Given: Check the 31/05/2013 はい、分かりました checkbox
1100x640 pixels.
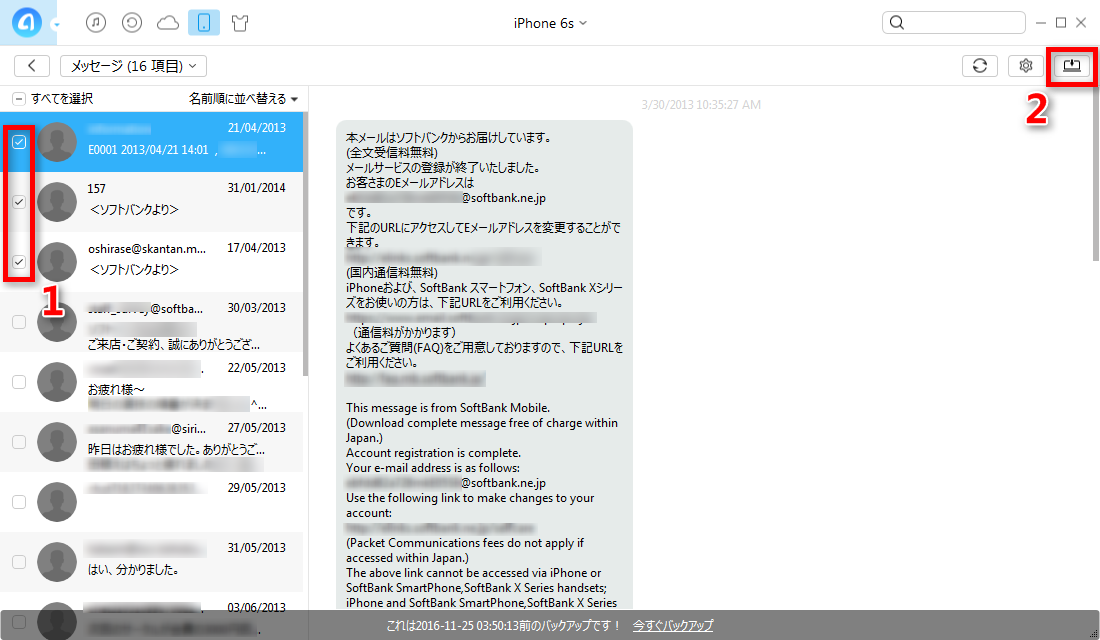Looking at the screenshot, I should pyautogui.click(x=19, y=562).
